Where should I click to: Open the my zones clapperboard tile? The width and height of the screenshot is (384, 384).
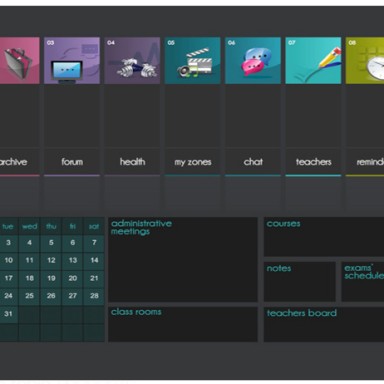[x=193, y=60]
